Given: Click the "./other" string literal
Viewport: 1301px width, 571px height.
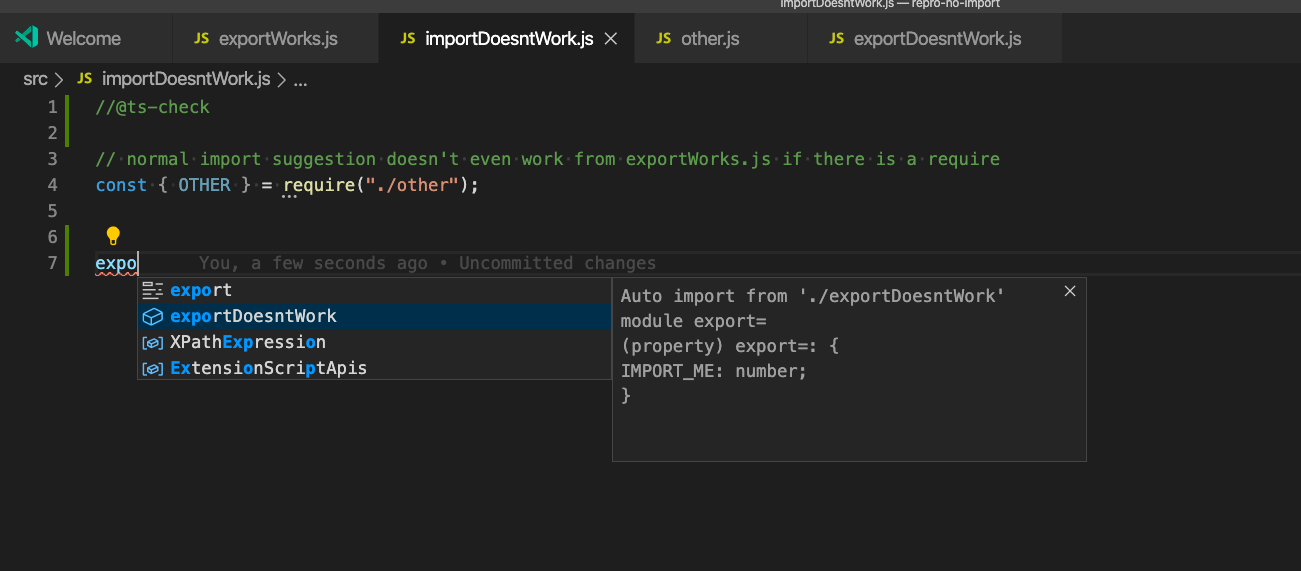Looking at the screenshot, I should click(412, 185).
